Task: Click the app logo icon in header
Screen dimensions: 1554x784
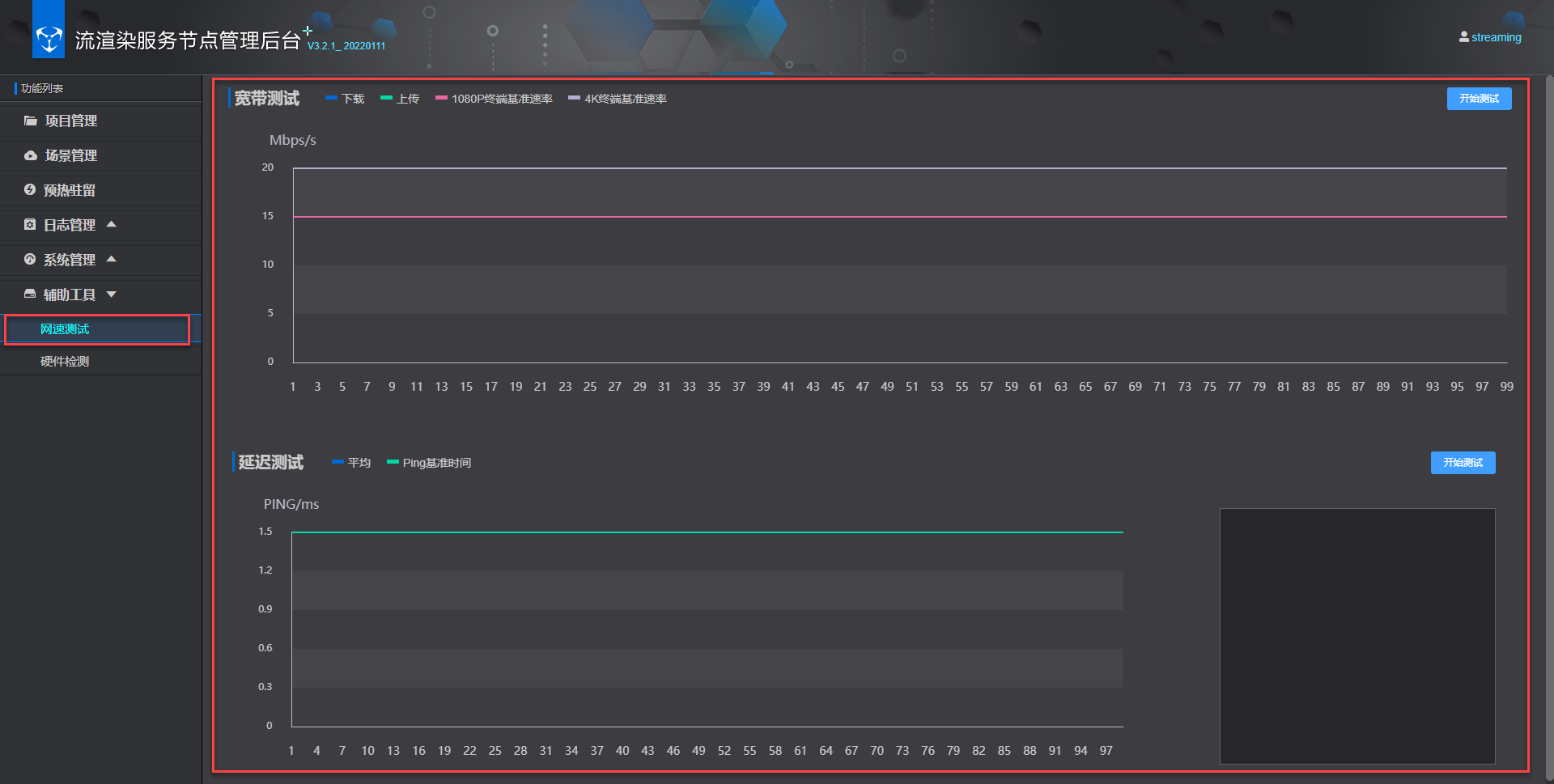Action: [49, 38]
